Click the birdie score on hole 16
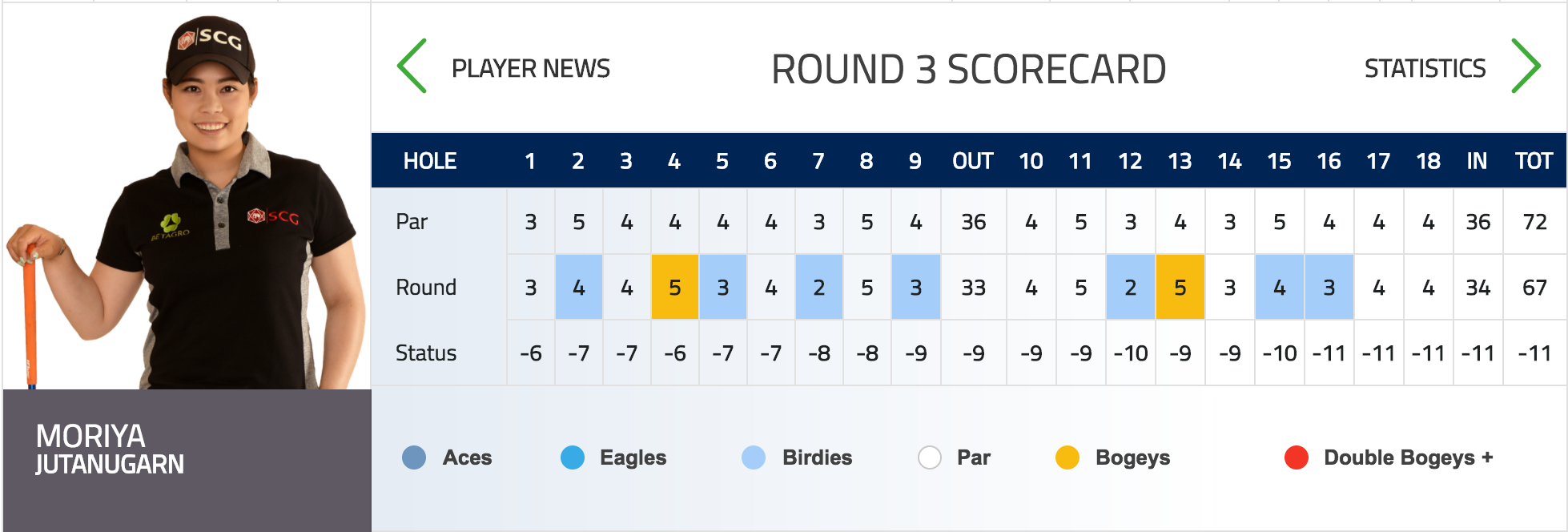This screenshot has width=1568, height=532. pos(1329,287)
